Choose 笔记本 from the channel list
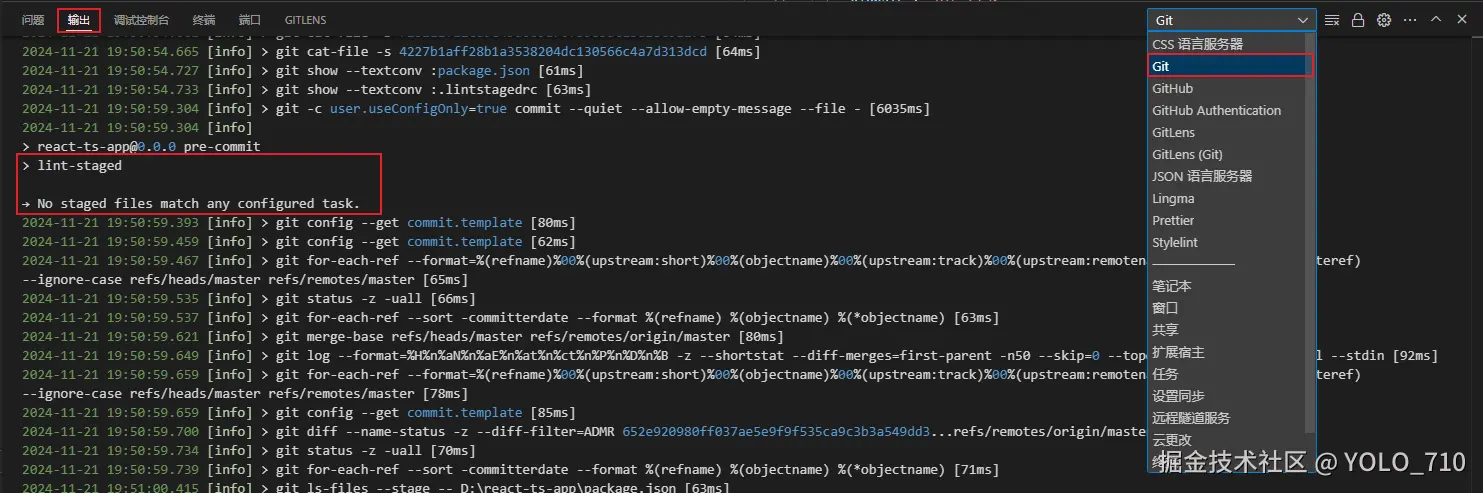 (x=1232, y=286)
